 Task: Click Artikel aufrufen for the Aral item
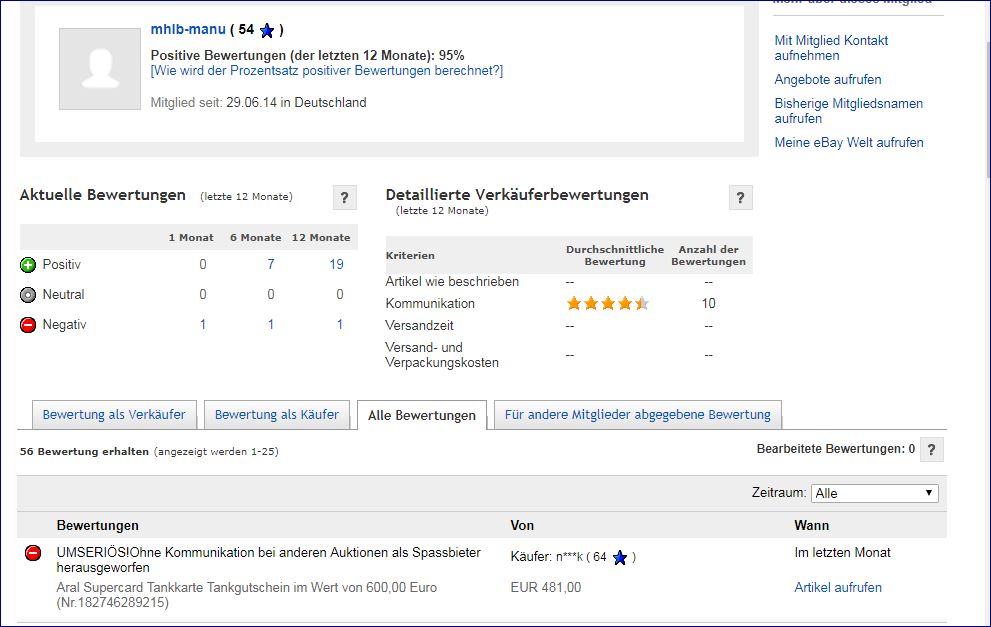[x=838, y=588]
